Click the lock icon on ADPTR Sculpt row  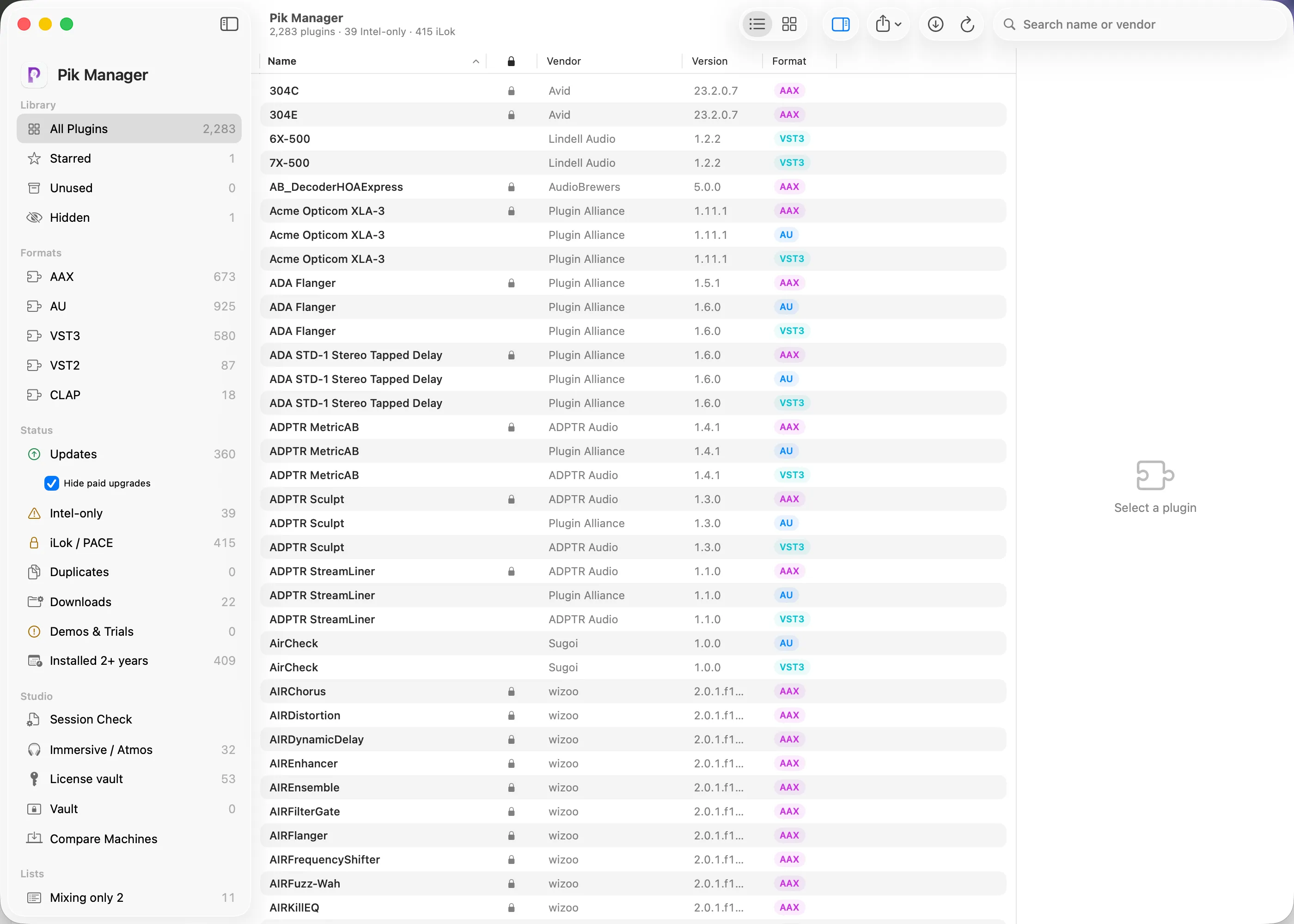[x=511, y=499]
